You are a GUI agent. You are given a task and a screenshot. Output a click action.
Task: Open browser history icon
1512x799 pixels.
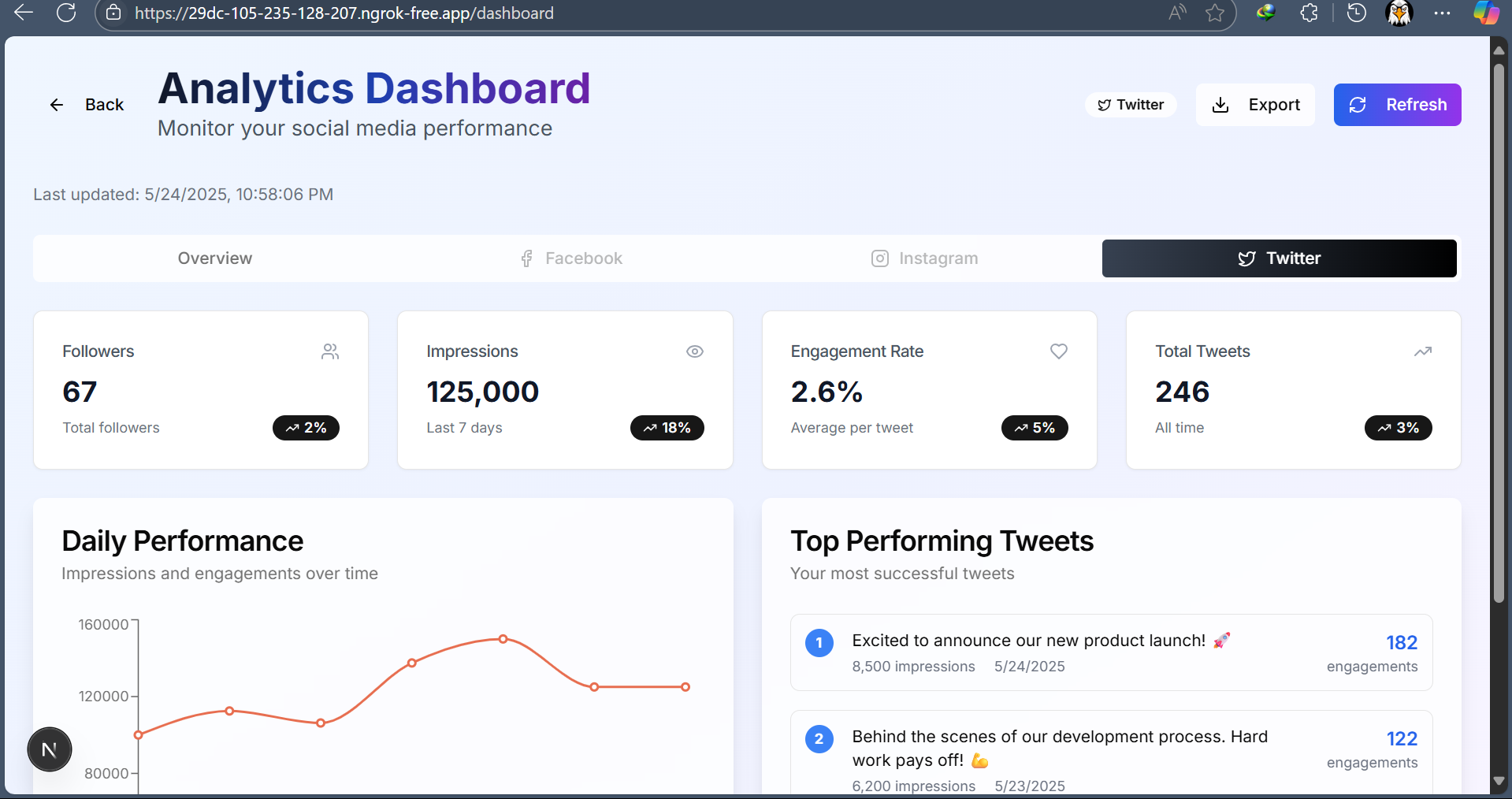[1356, 13]
